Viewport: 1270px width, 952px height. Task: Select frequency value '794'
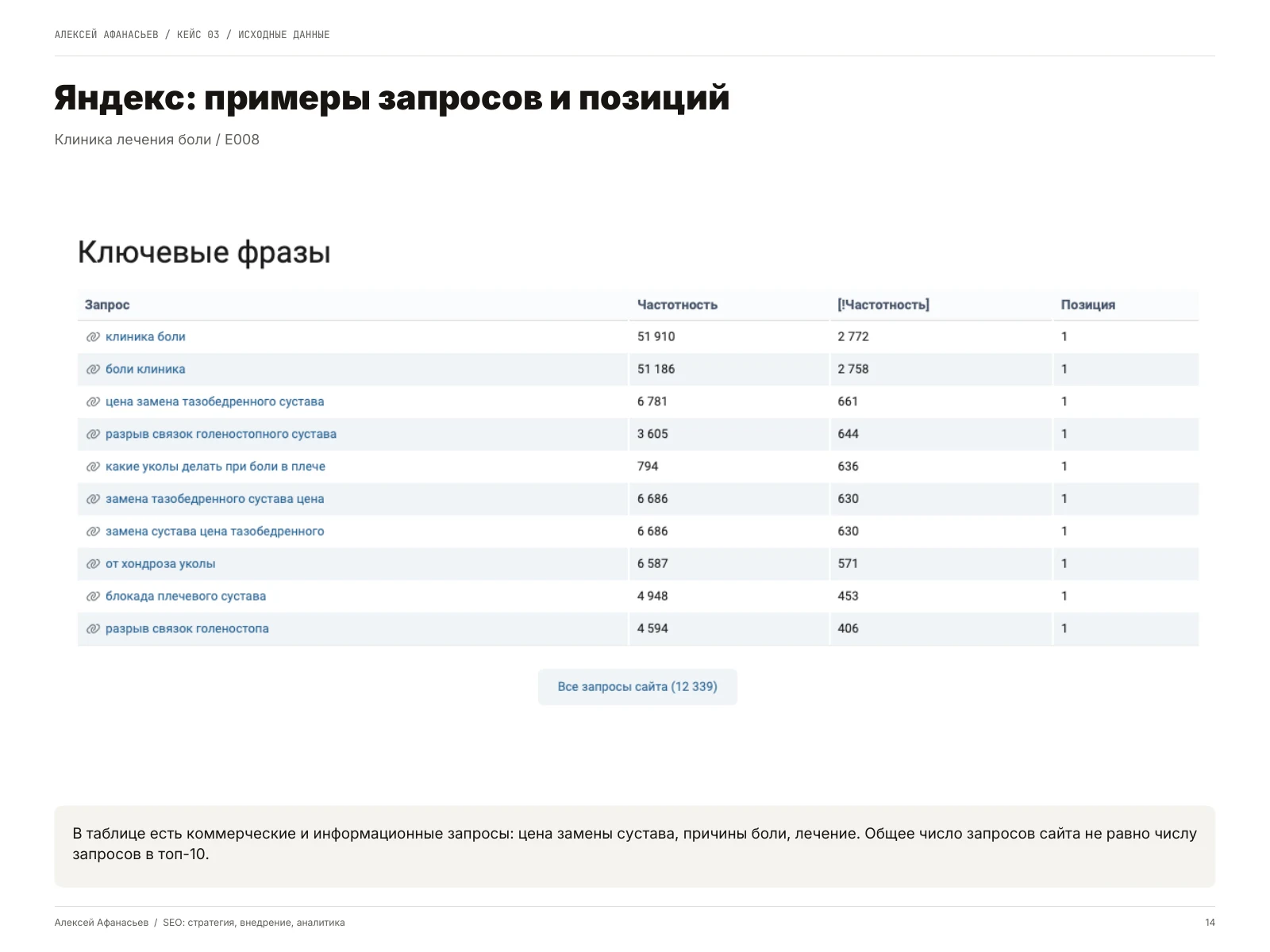tap(648, 466)
